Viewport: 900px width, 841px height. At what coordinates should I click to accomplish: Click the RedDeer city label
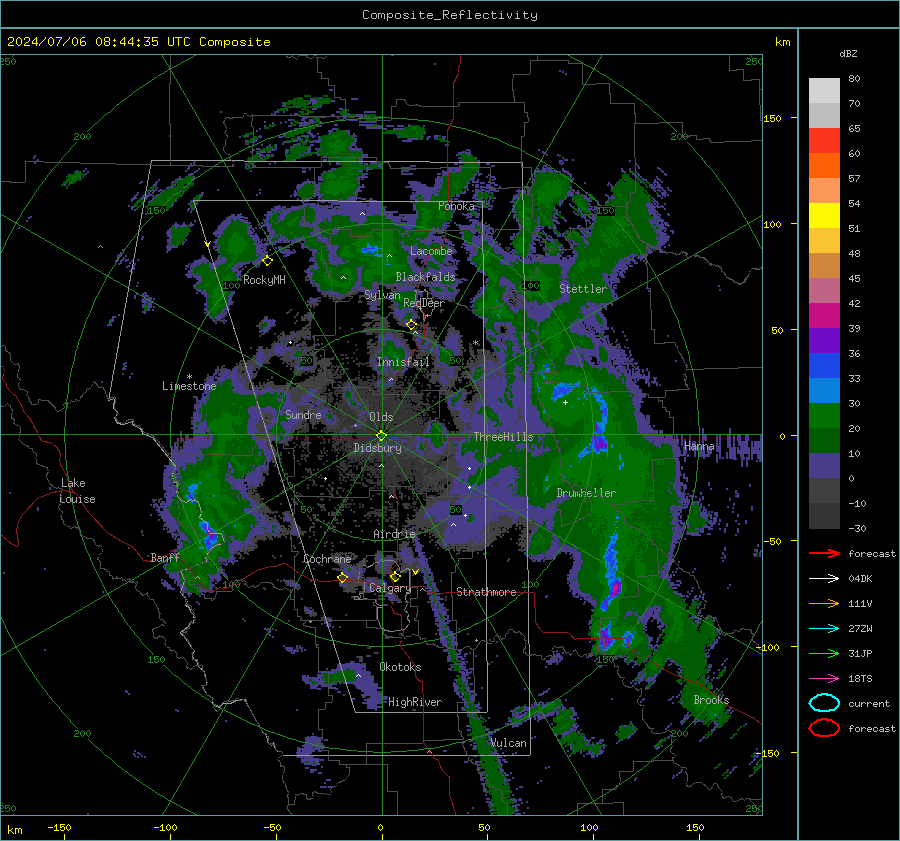click(424, 303)
